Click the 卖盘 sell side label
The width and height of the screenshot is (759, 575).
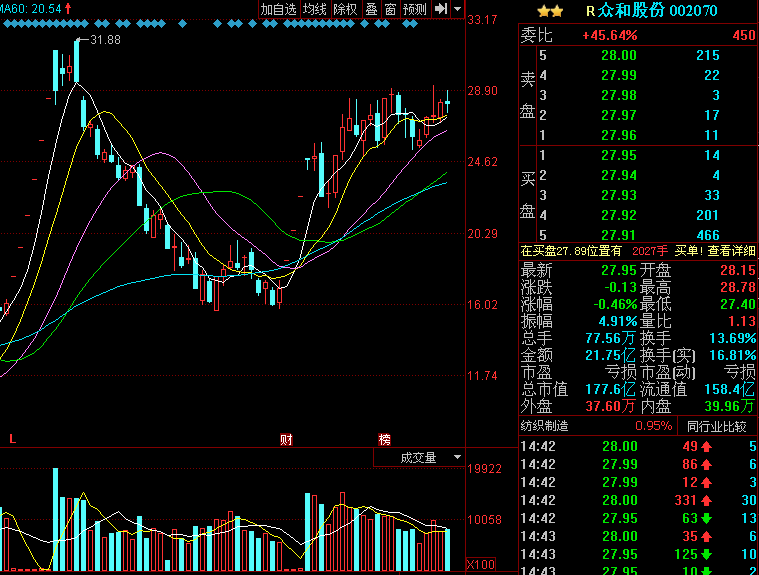[x=527, y=95]
